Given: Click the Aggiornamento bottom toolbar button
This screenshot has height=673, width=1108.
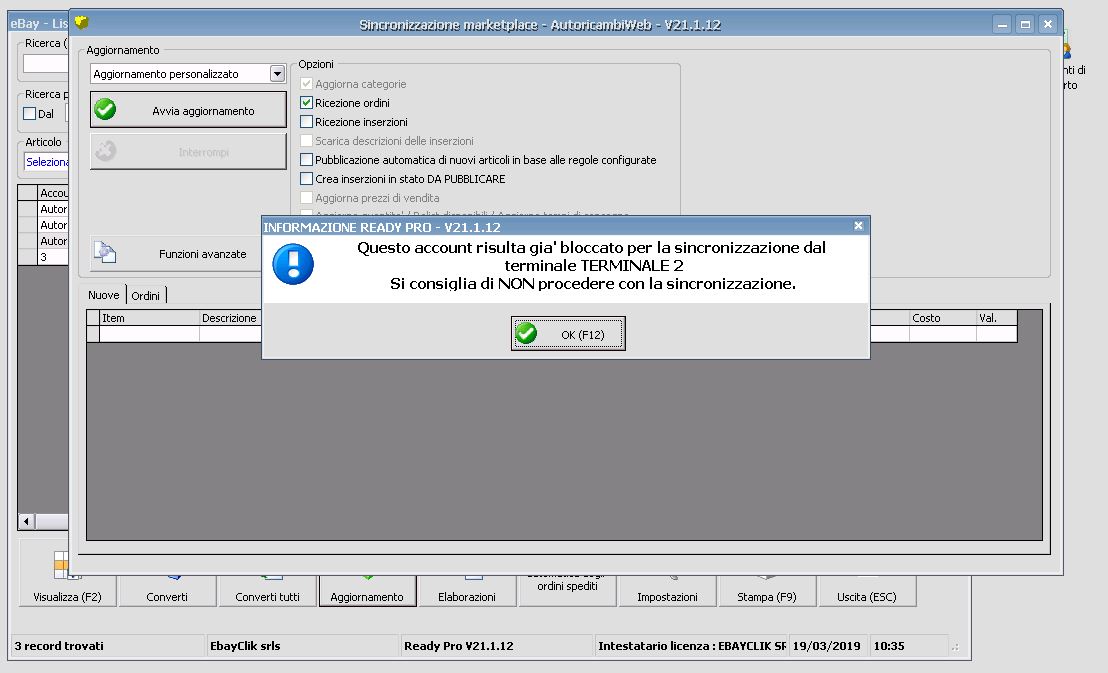Looking at the screenshot, I should (x=367, y=591).
